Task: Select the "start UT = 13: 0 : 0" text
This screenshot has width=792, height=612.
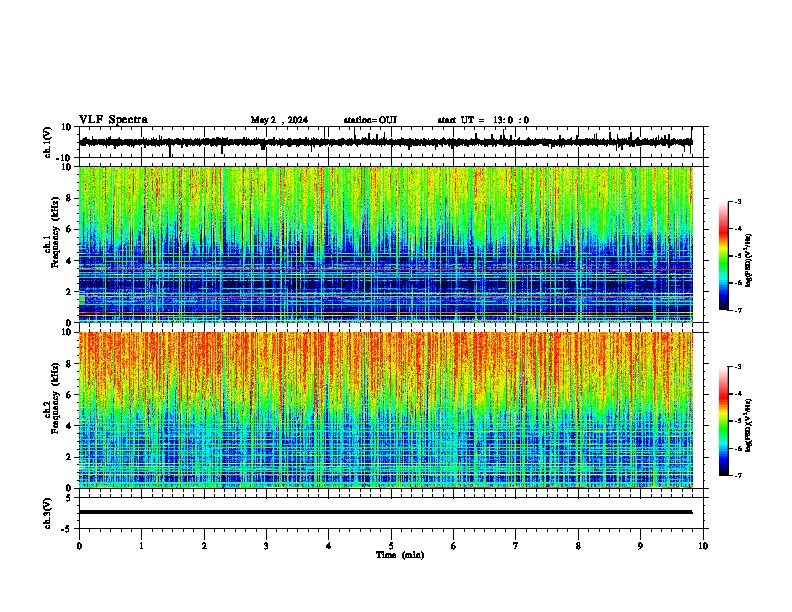Action: (483, 120)
